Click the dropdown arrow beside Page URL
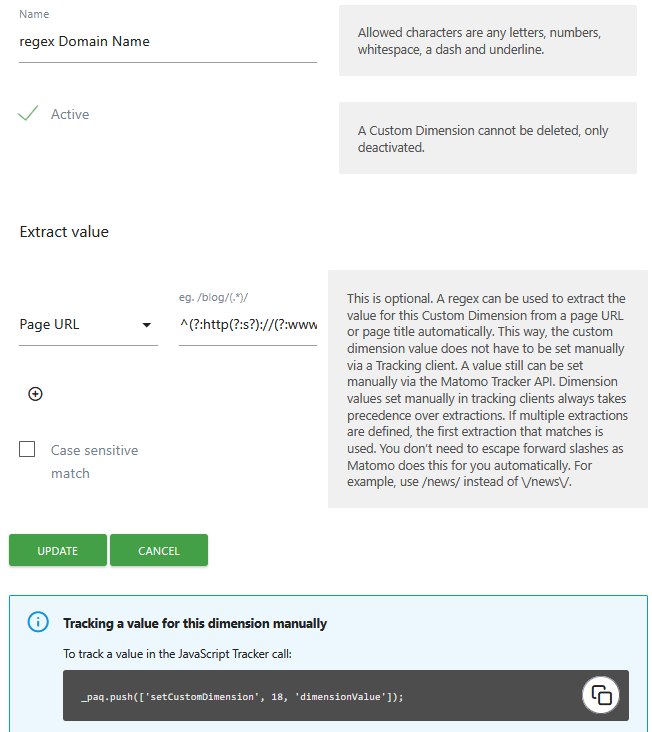Viewport: 652px width, 732px height. pyautogui.click(x=147, y=325)
